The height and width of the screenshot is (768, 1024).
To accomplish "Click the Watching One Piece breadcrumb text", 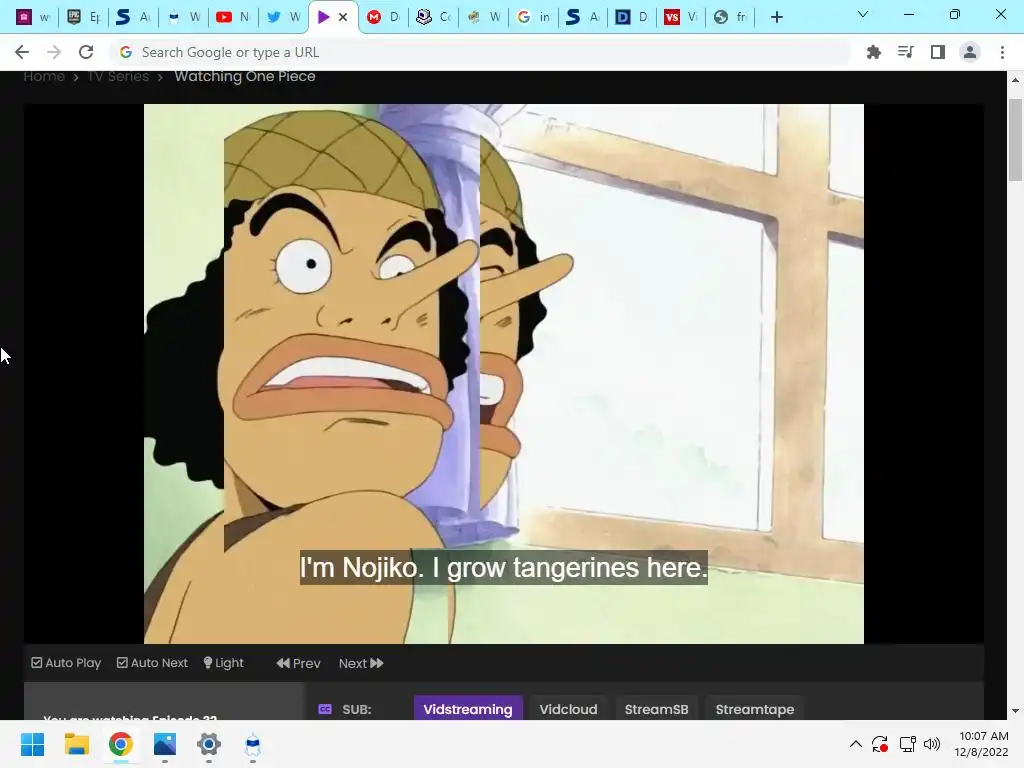I will (244, 76).
